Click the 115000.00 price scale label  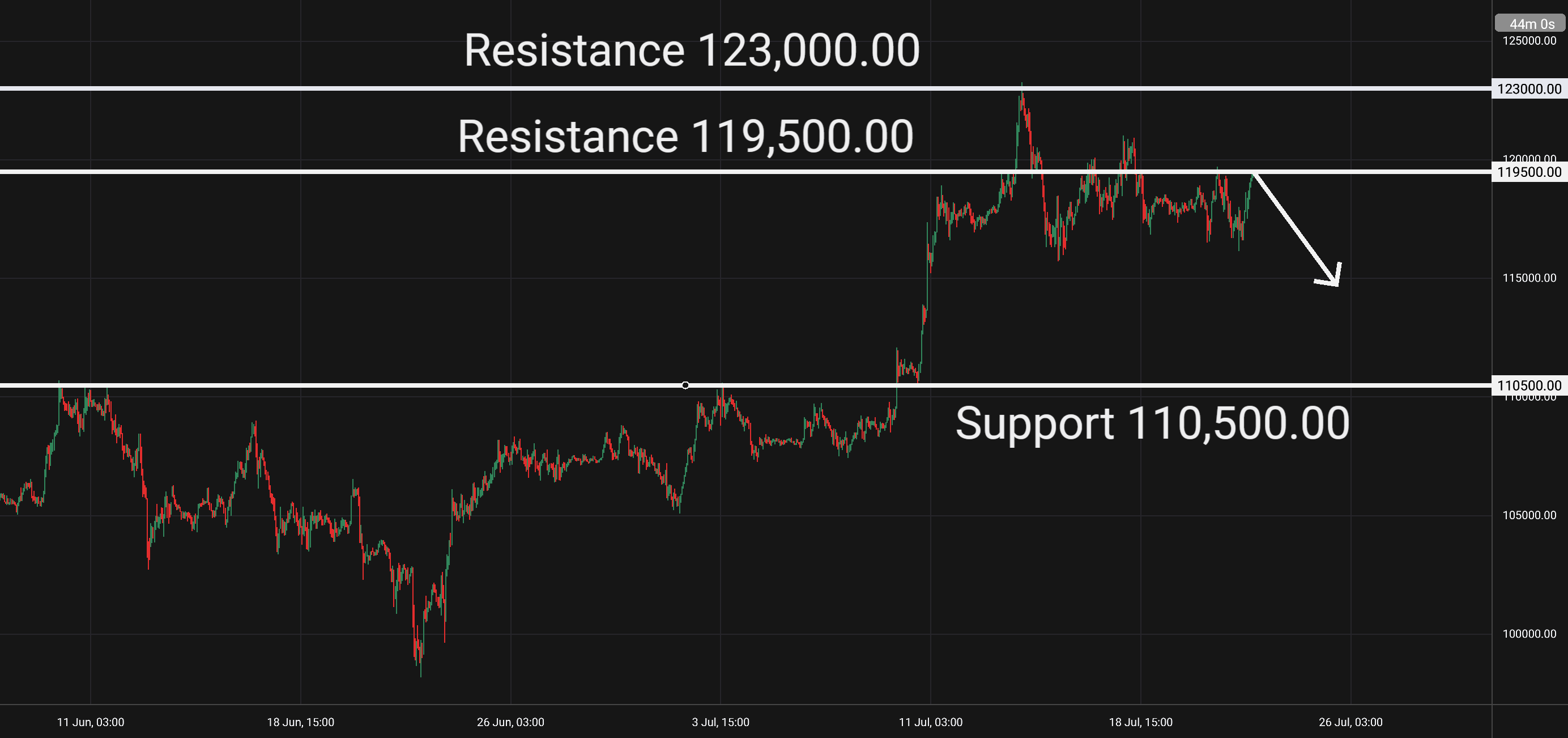(1529, 278)
